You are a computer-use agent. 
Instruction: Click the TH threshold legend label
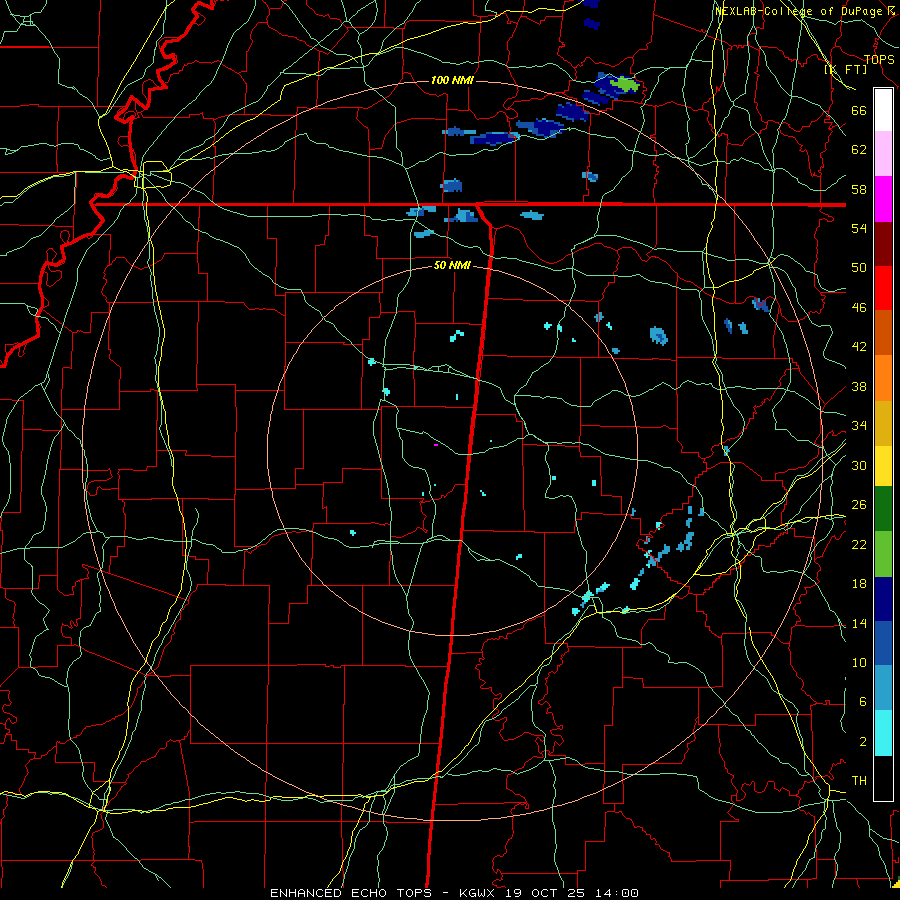[x=859, y=781]
